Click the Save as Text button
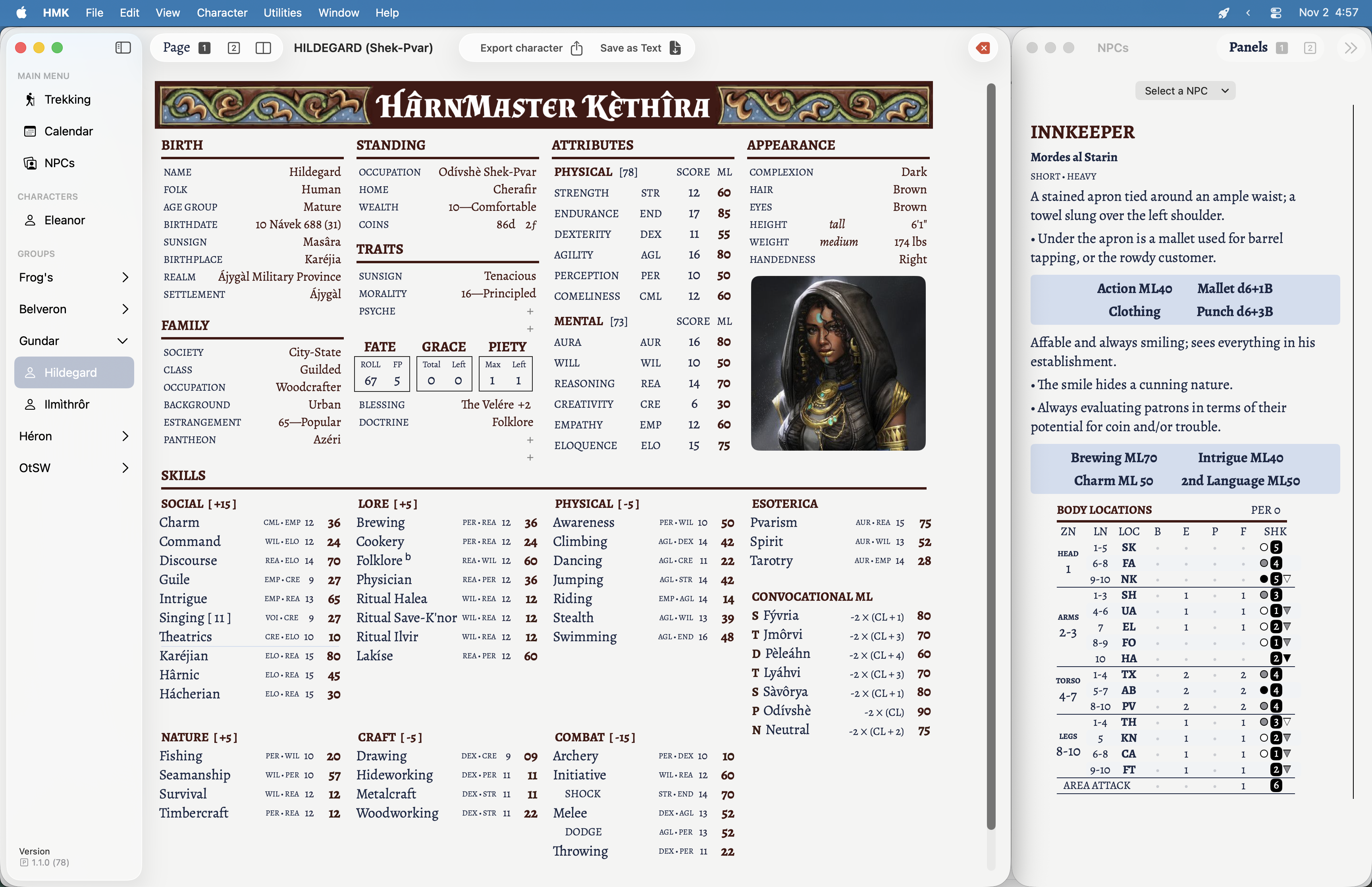 (631, 48)
